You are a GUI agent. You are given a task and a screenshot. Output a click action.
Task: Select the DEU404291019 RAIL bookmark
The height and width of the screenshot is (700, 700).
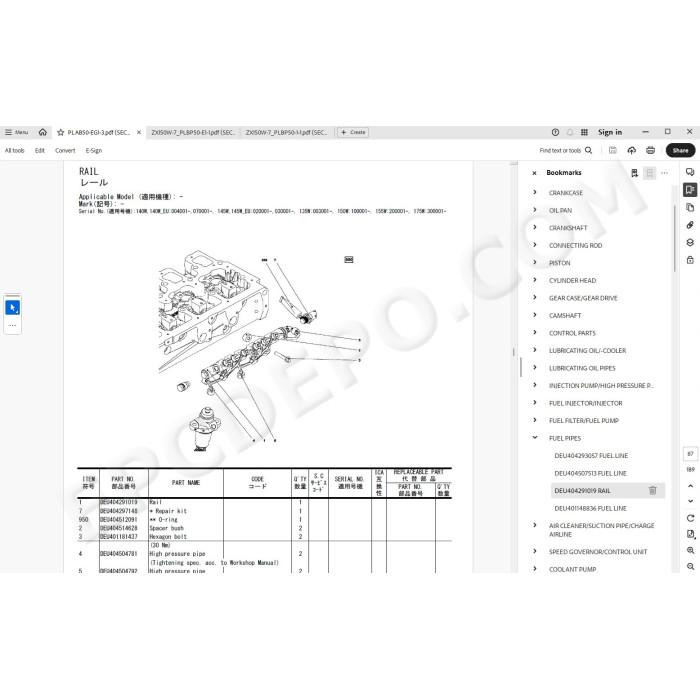click(583, 491)
